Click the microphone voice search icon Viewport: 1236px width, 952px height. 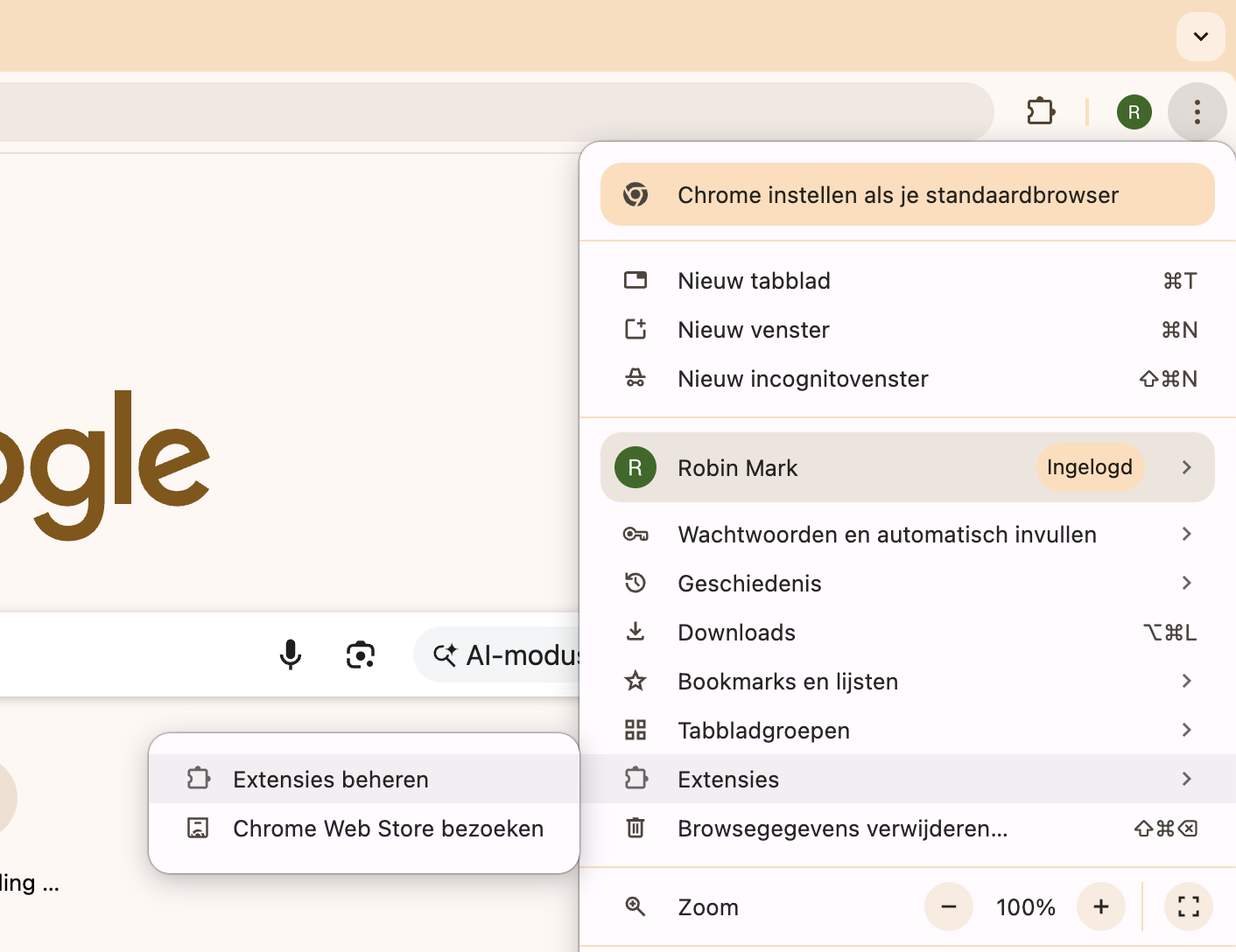coord(290,654)
